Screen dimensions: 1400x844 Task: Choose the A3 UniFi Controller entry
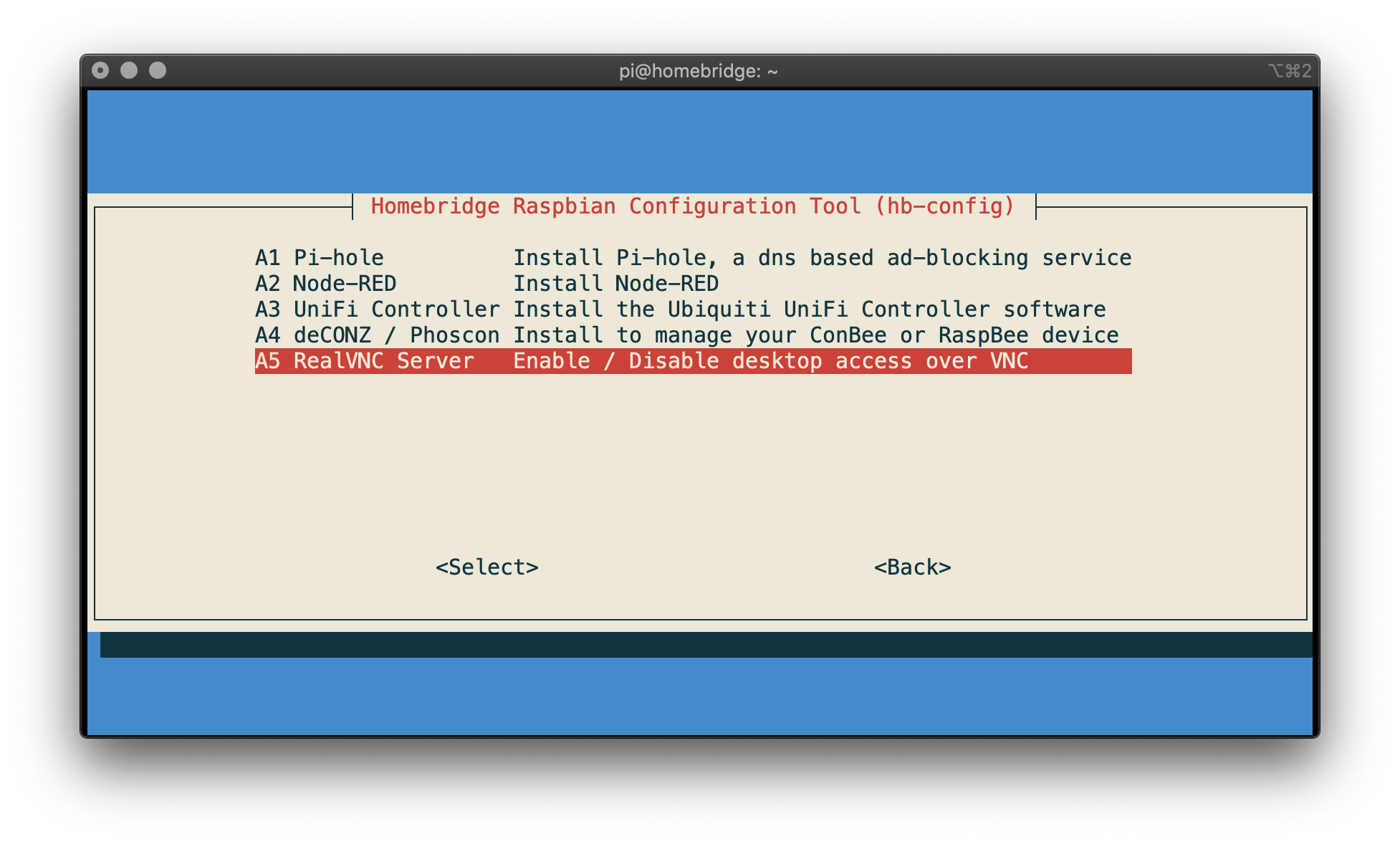point(693,310)
